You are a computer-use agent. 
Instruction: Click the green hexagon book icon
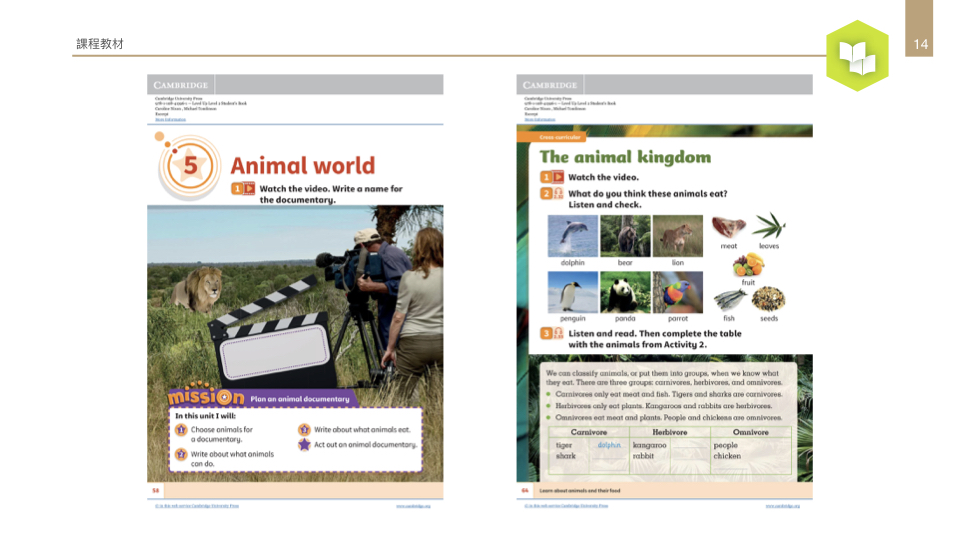click(857, 56)
